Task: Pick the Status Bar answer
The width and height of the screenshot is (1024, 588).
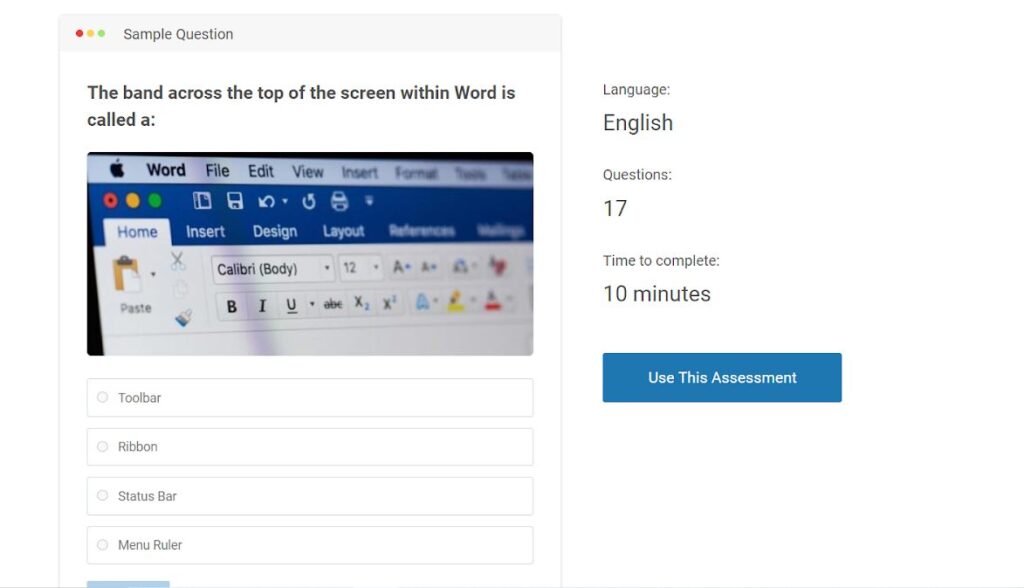Action: tap(310, 496)
